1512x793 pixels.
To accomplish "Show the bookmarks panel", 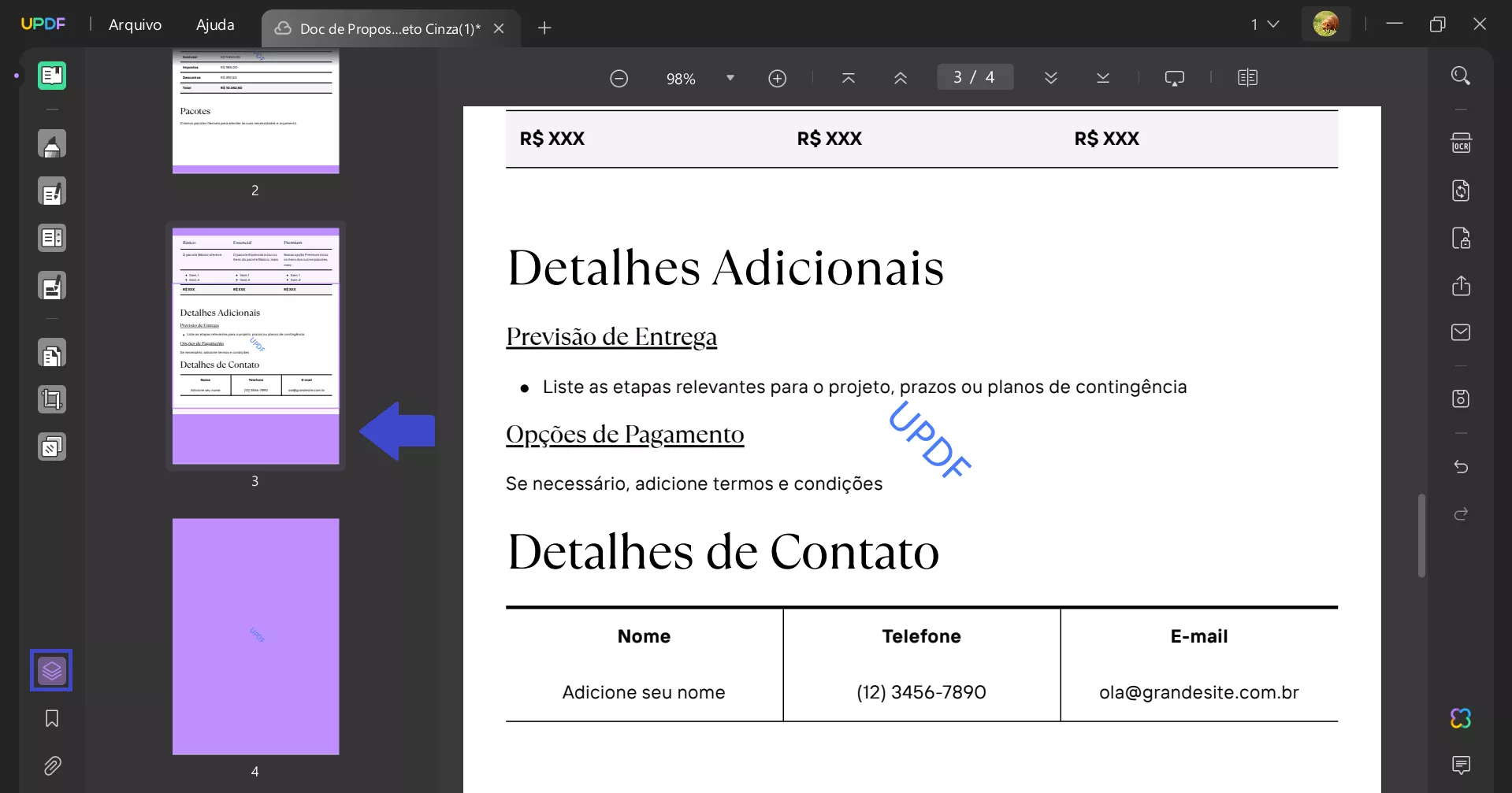I will [51, 718].
